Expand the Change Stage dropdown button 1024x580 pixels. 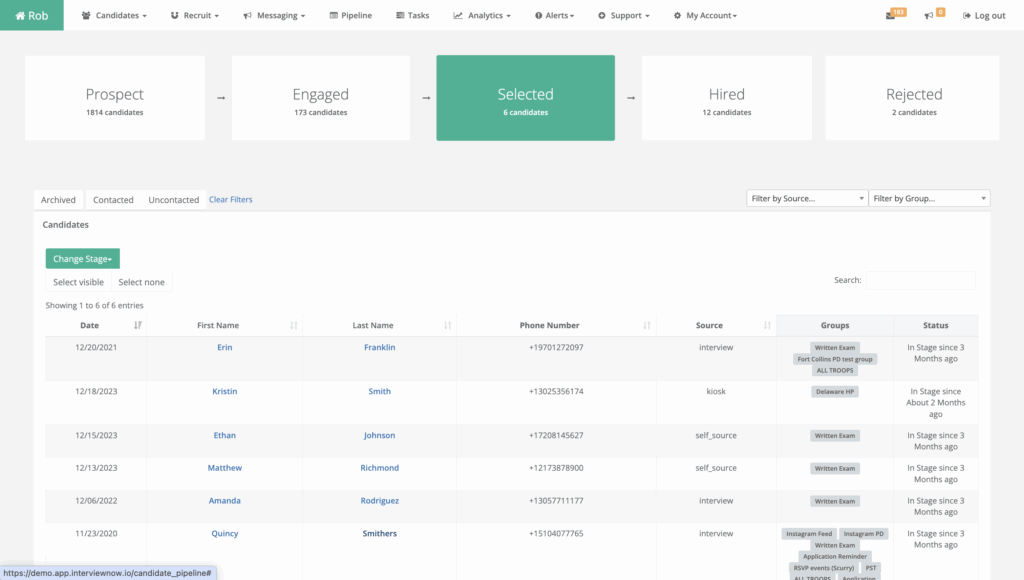point(82,259)
